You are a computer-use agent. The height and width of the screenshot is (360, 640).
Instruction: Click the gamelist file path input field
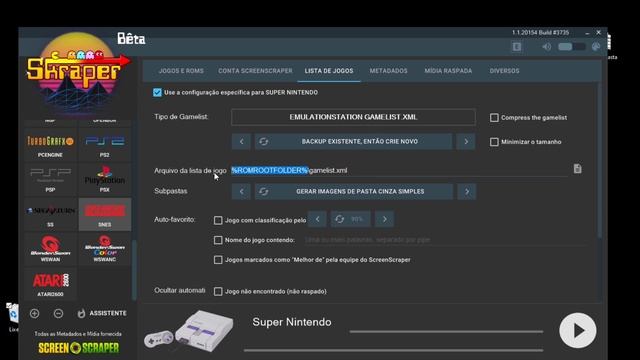[x=399, y=170]
